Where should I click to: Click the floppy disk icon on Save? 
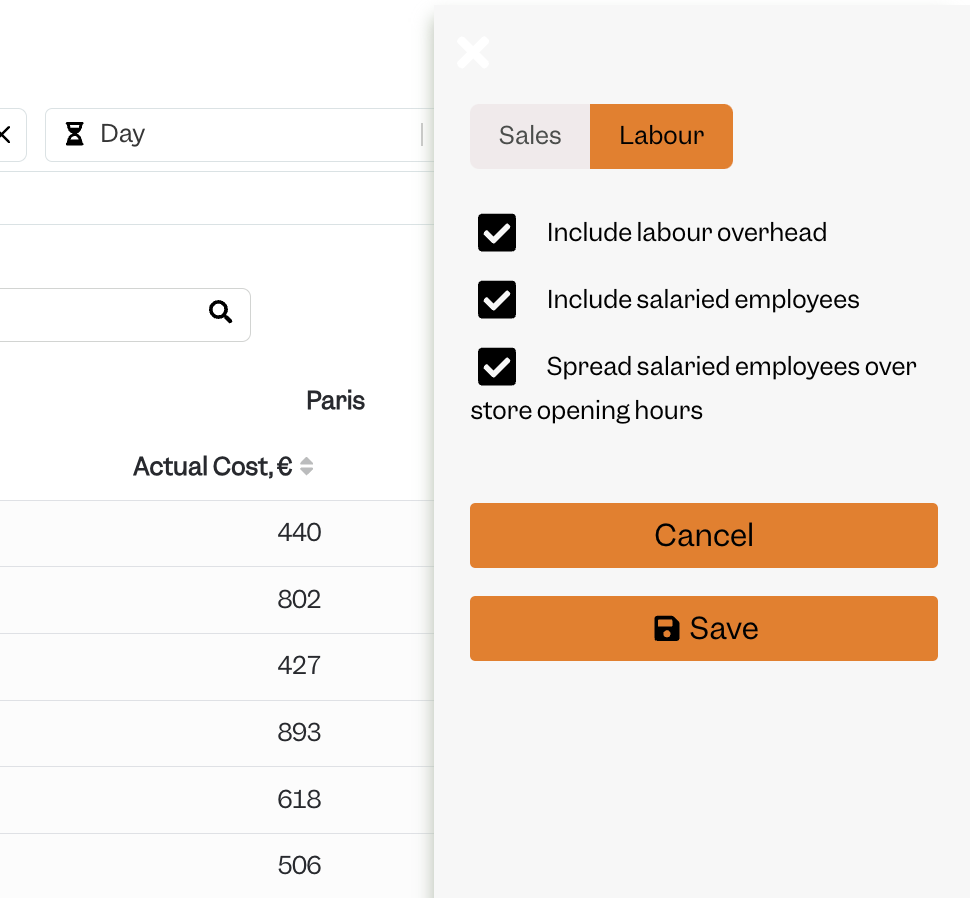(x=666, y=628)
